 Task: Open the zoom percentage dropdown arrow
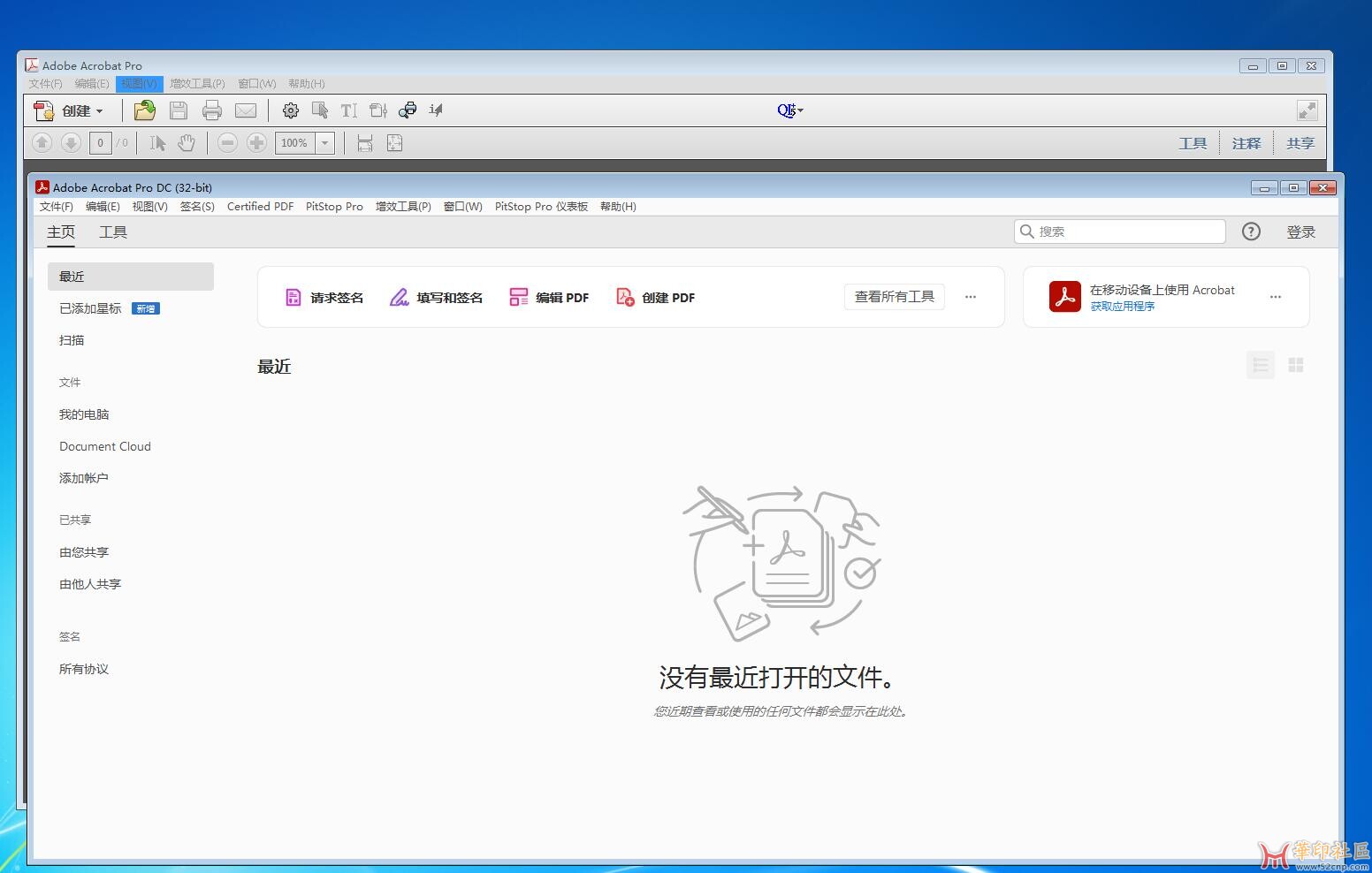pos(325,143)
